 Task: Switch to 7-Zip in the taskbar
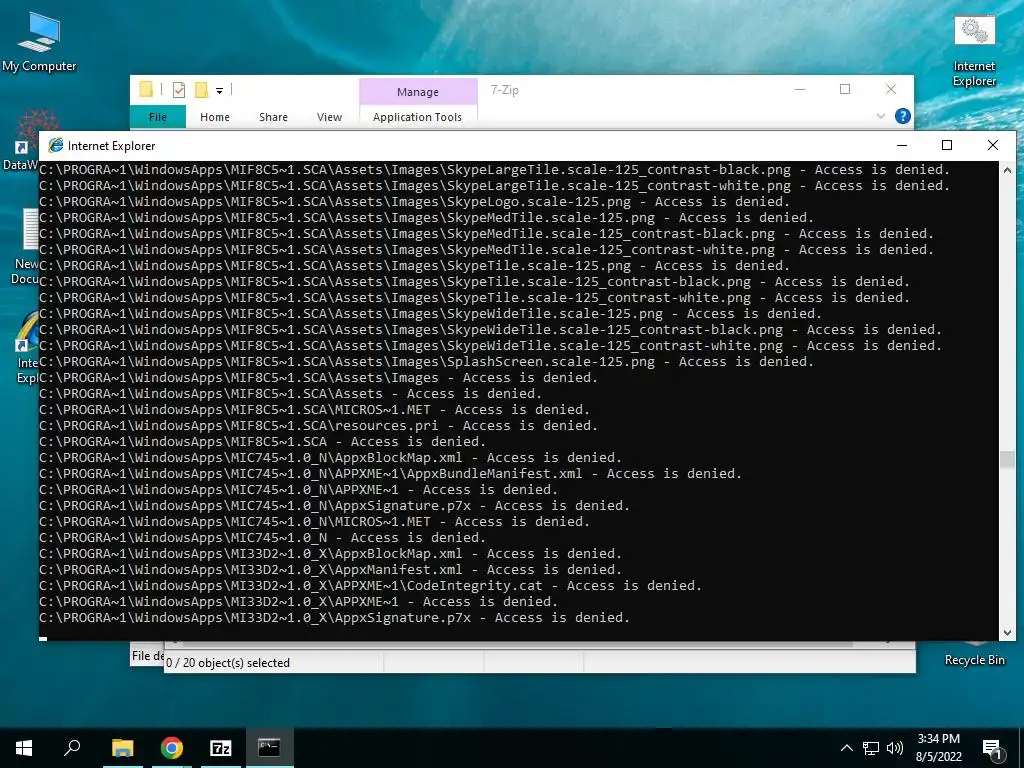click(221, 748)
